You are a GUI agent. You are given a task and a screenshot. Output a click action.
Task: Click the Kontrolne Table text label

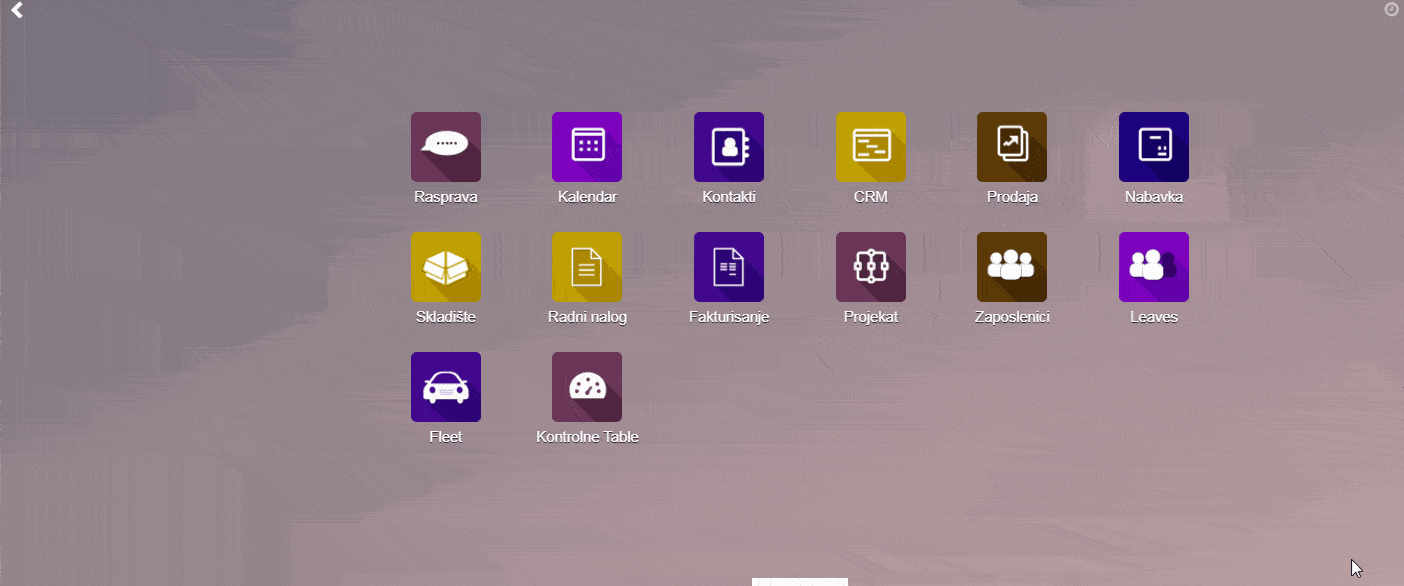(x=587, y=437)
